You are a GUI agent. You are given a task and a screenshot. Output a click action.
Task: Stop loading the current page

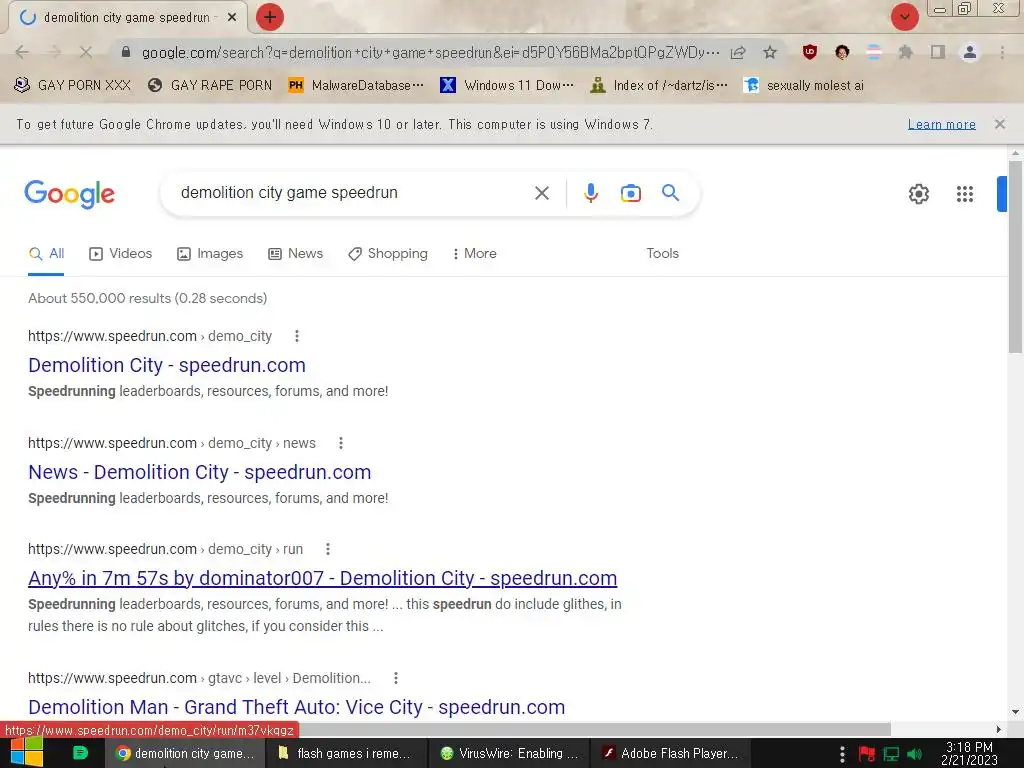coord(86,52)
